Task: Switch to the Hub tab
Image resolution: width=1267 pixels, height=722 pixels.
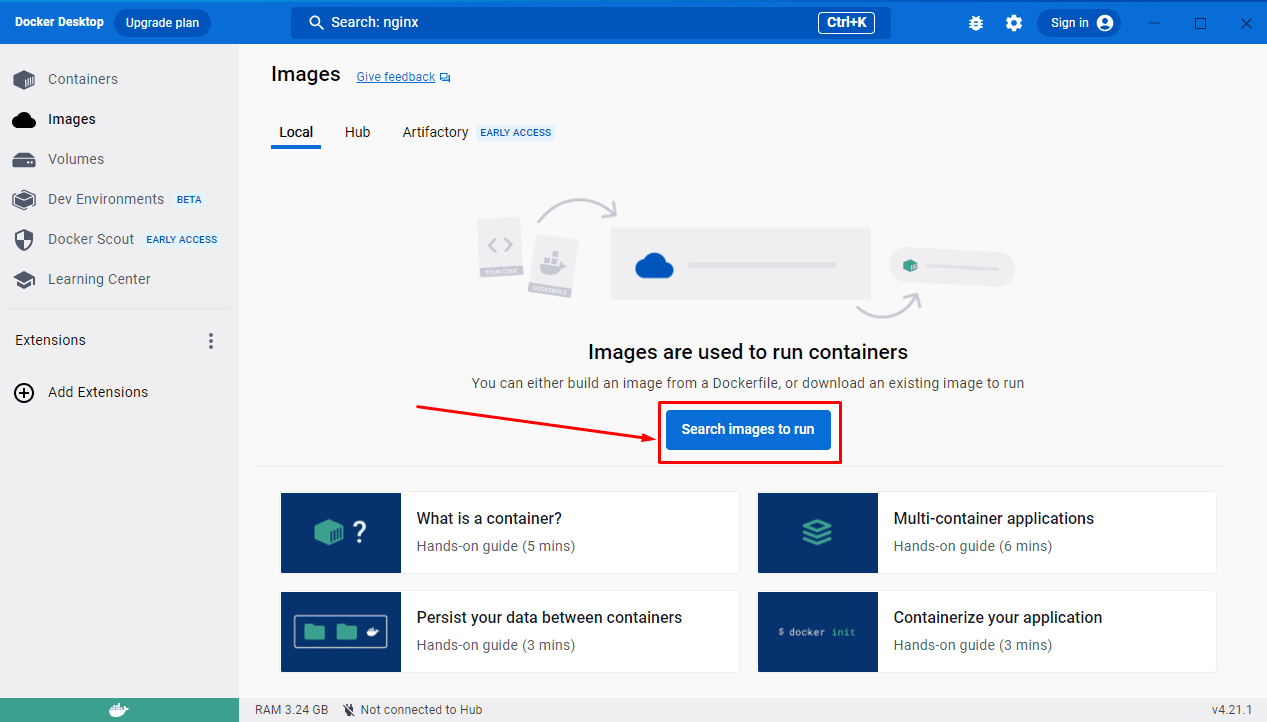Action: [x=358, y=132]
